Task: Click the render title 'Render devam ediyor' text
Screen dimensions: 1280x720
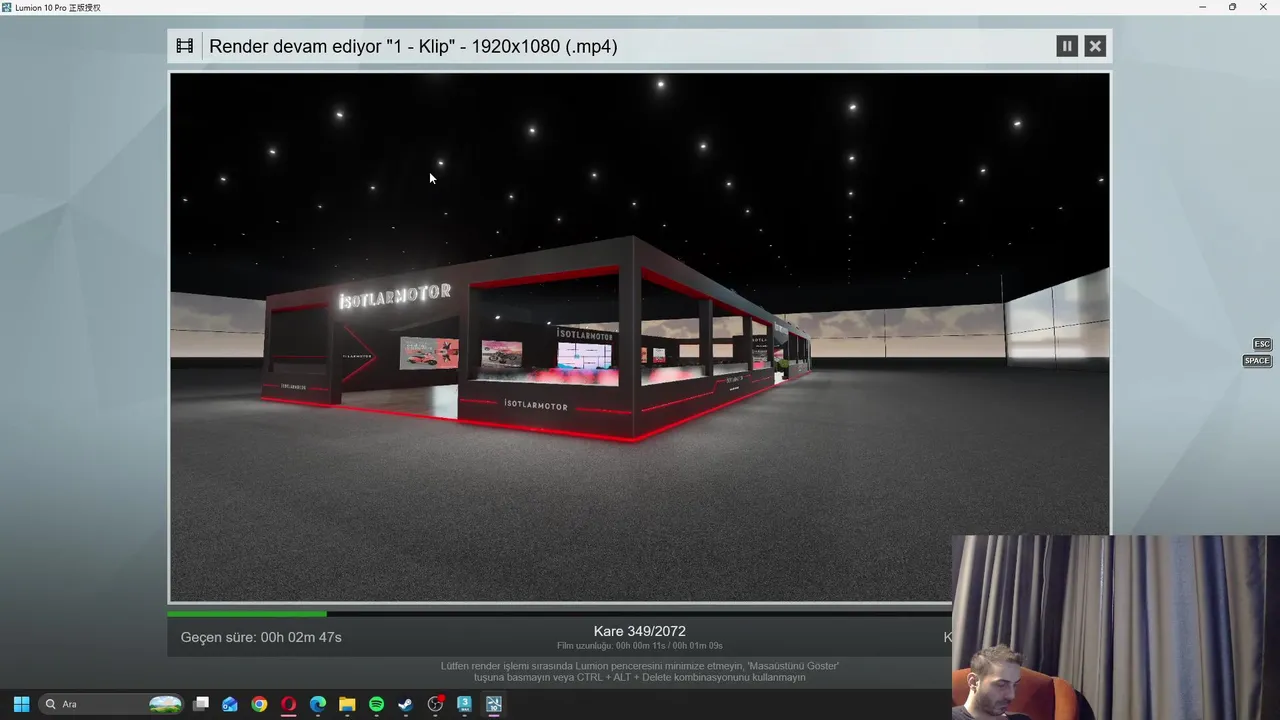Action: [x=413, y=46]
